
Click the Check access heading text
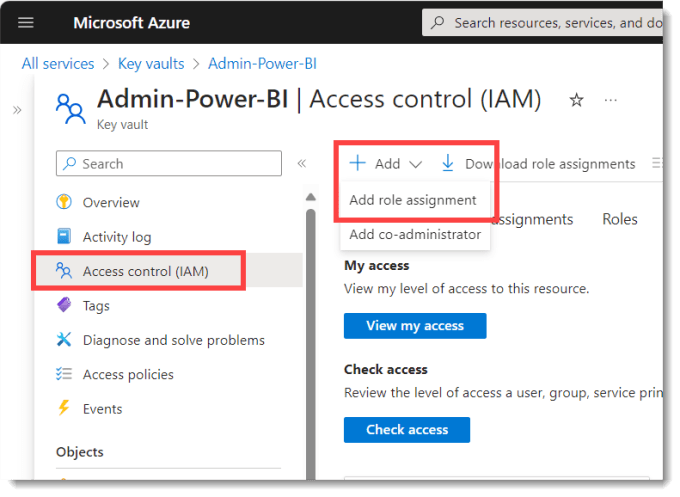[386, 369]
